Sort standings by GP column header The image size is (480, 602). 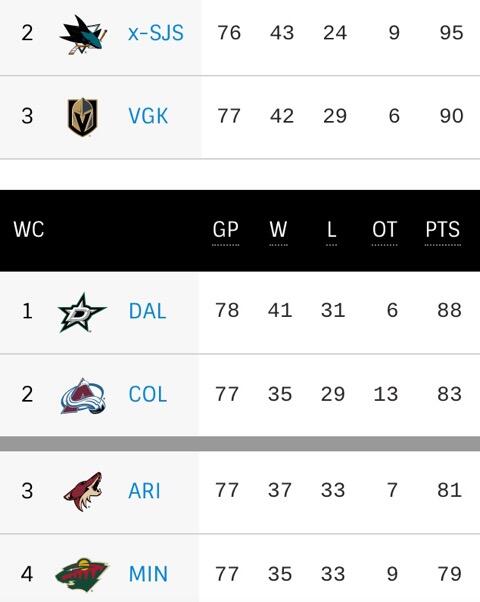point(226,231)
